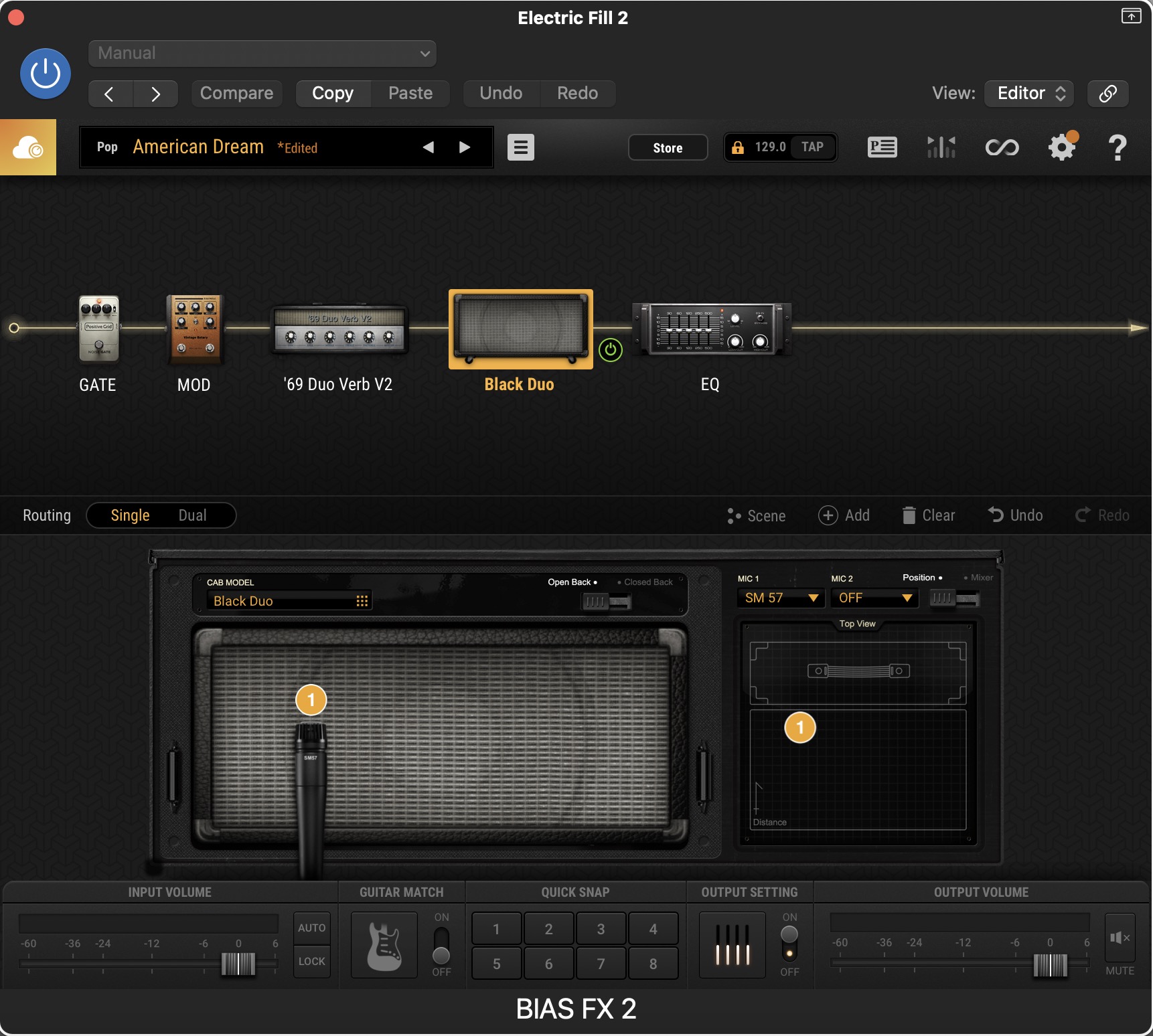Image resolution: width=1153 pixels, height=1036 pixels.
Task: Open the Guitar Match guitar icon
Action: pyautogui.click(x=384, y=946)
